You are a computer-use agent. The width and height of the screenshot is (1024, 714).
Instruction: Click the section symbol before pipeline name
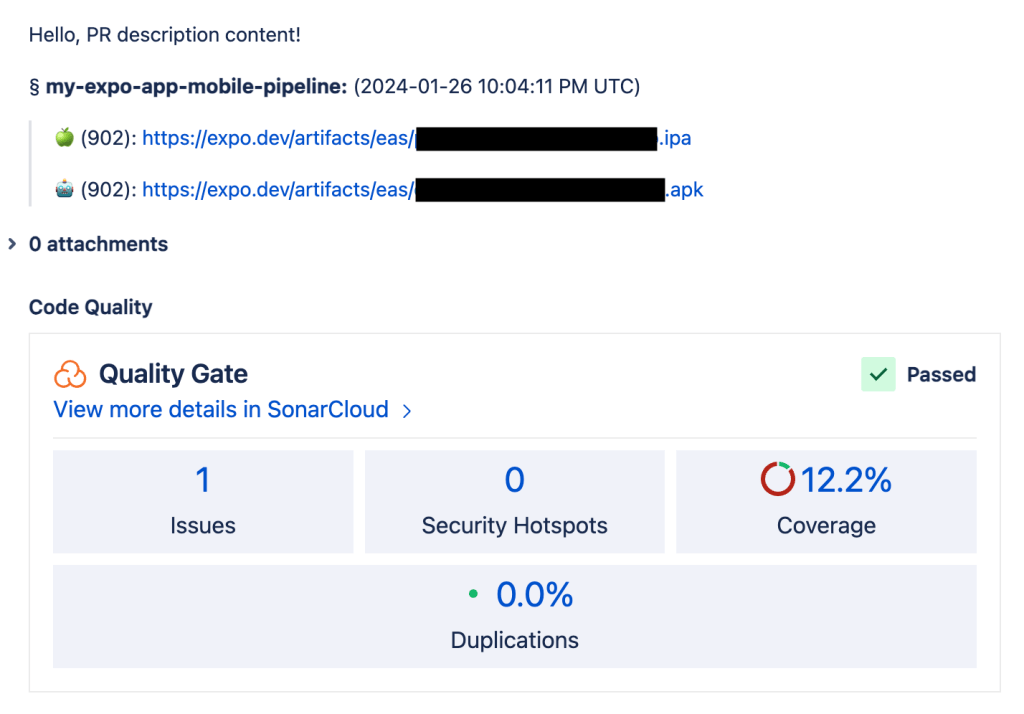34,87
